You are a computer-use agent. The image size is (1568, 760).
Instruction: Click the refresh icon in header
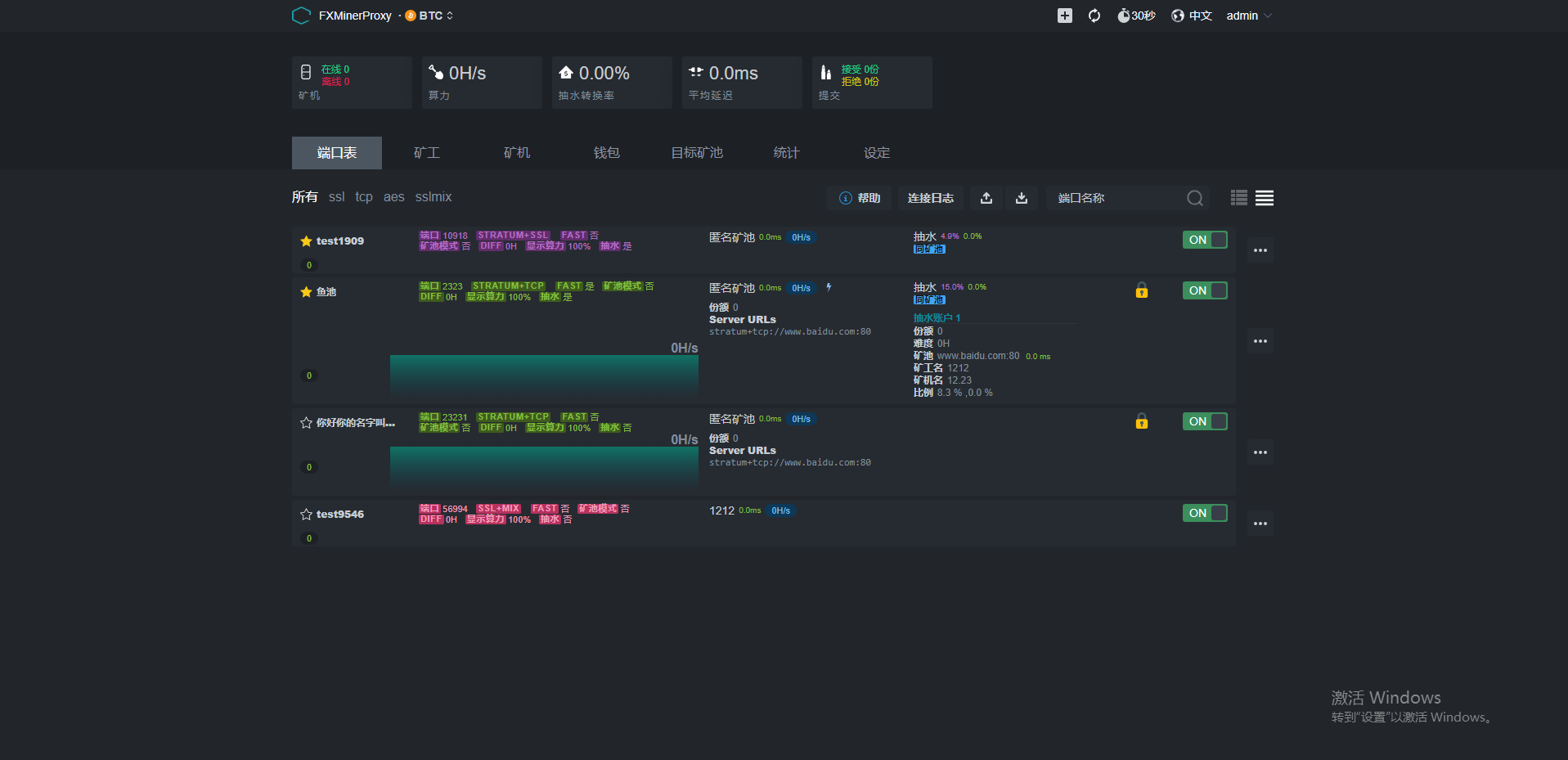[x=1094, y=16]
